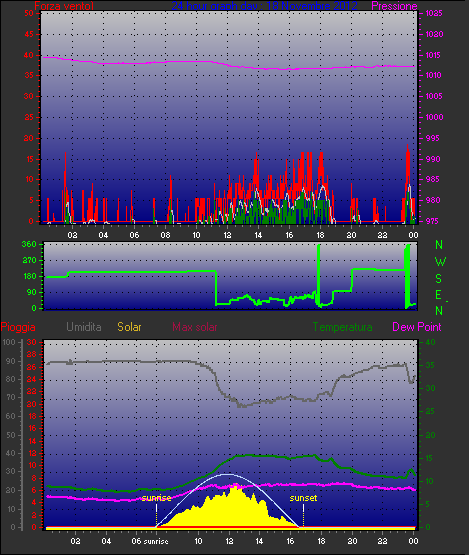Click the 'W' compass letter beside the direction chart

(440, 262)
